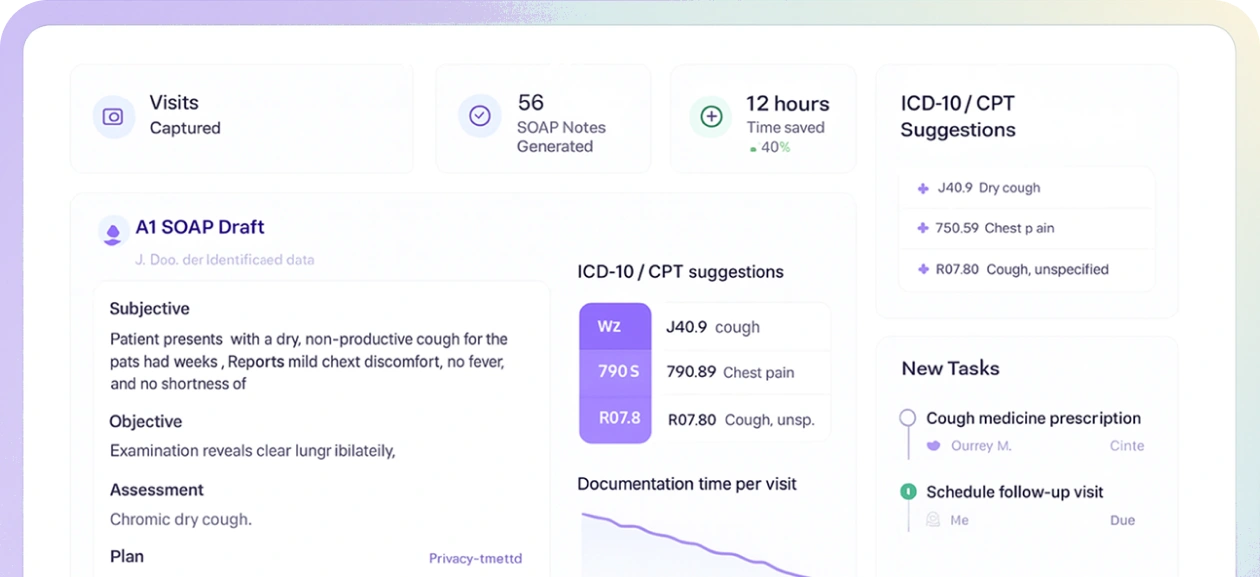This screenshot has height=577, width=1260.
Task: Click the purple assignee icon next to Ourrey M.
Action: point(935,446)
